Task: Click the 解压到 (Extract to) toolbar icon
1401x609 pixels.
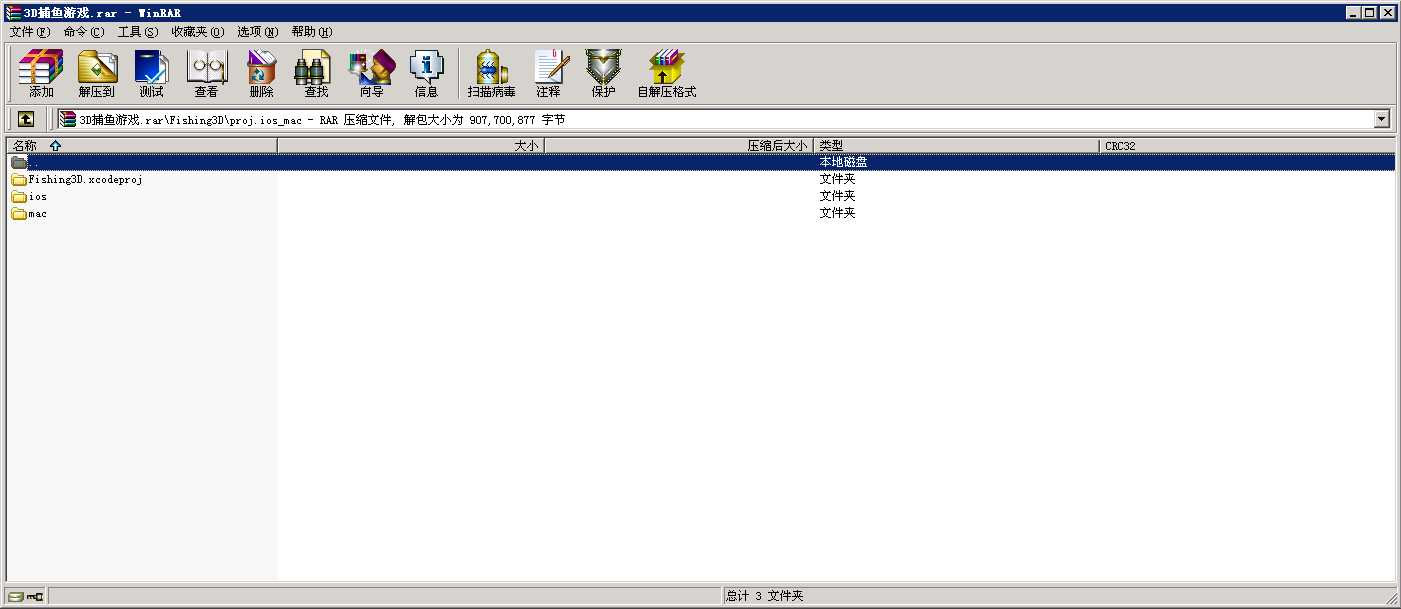Action: pyautogui.click(x=97, y=73)
